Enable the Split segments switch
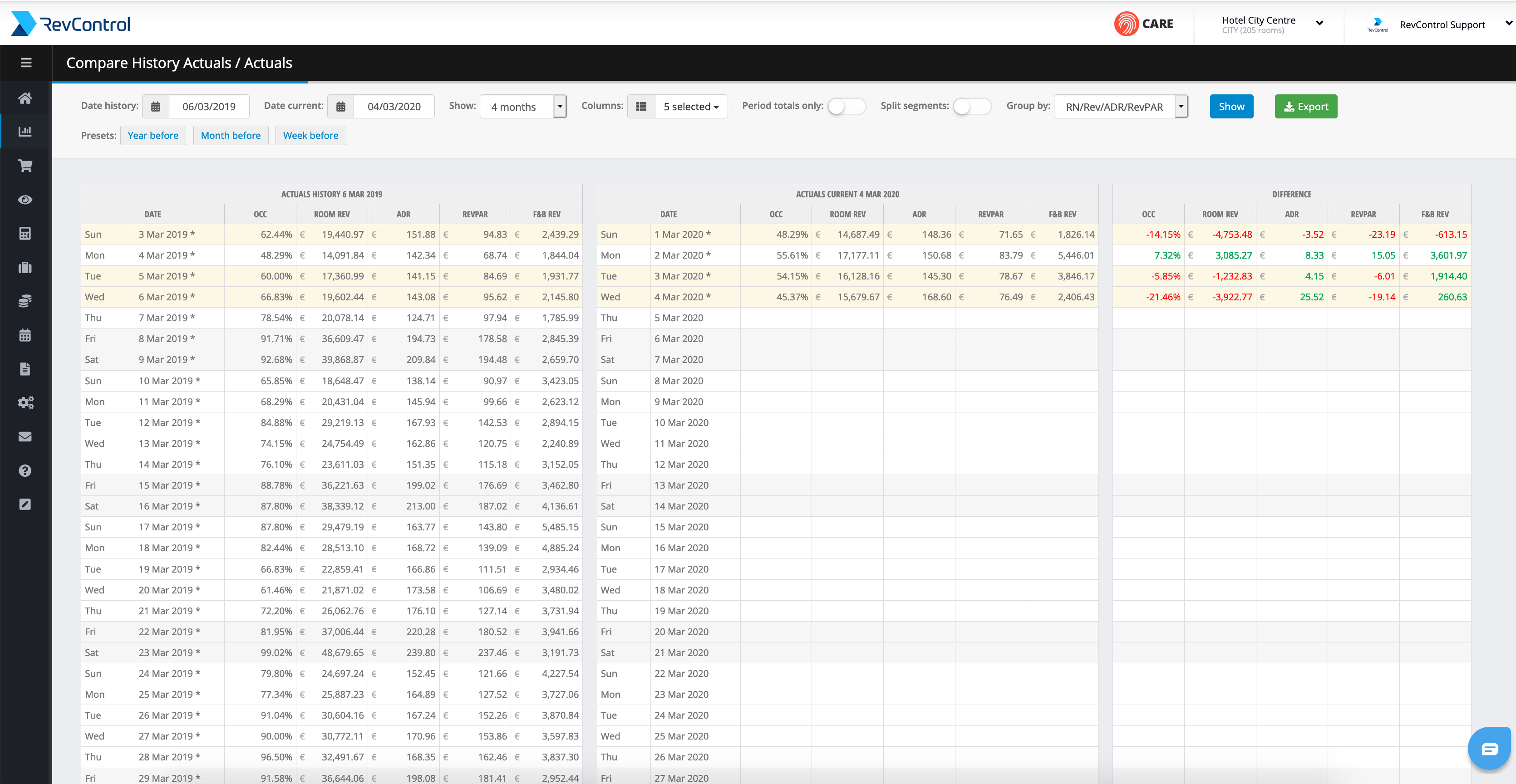The width and height of the screenshot is (1516, 784). 972,107
